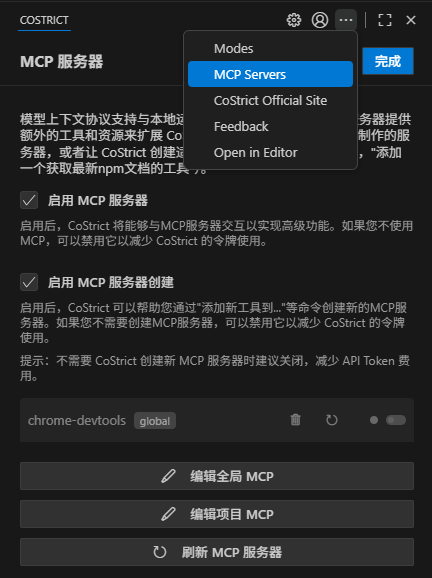Open CoStrict settings via the gear icon

point(294,20)
